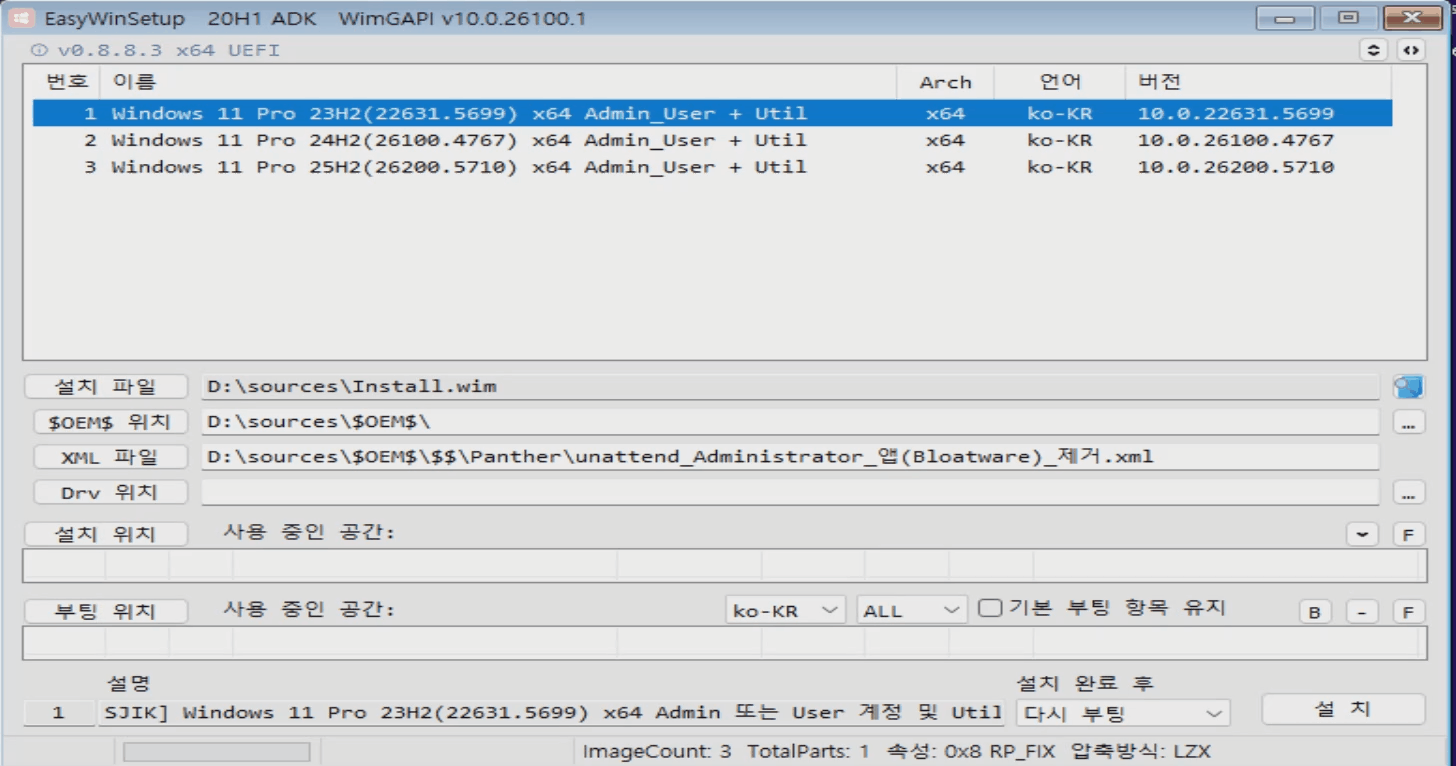Click the D:\sources\Install.wim path field
Viewport: 1456px width, 766px height.
coord(790,387)
